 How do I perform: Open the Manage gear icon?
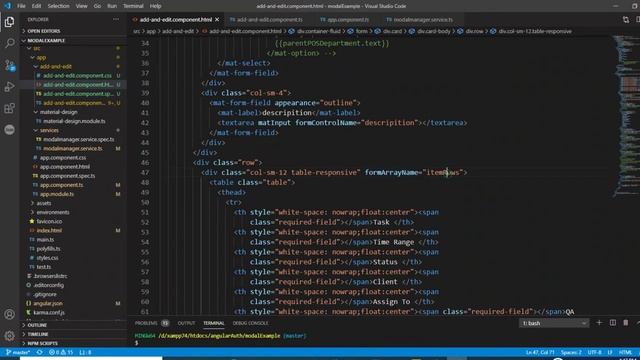[x=9, y=336]
